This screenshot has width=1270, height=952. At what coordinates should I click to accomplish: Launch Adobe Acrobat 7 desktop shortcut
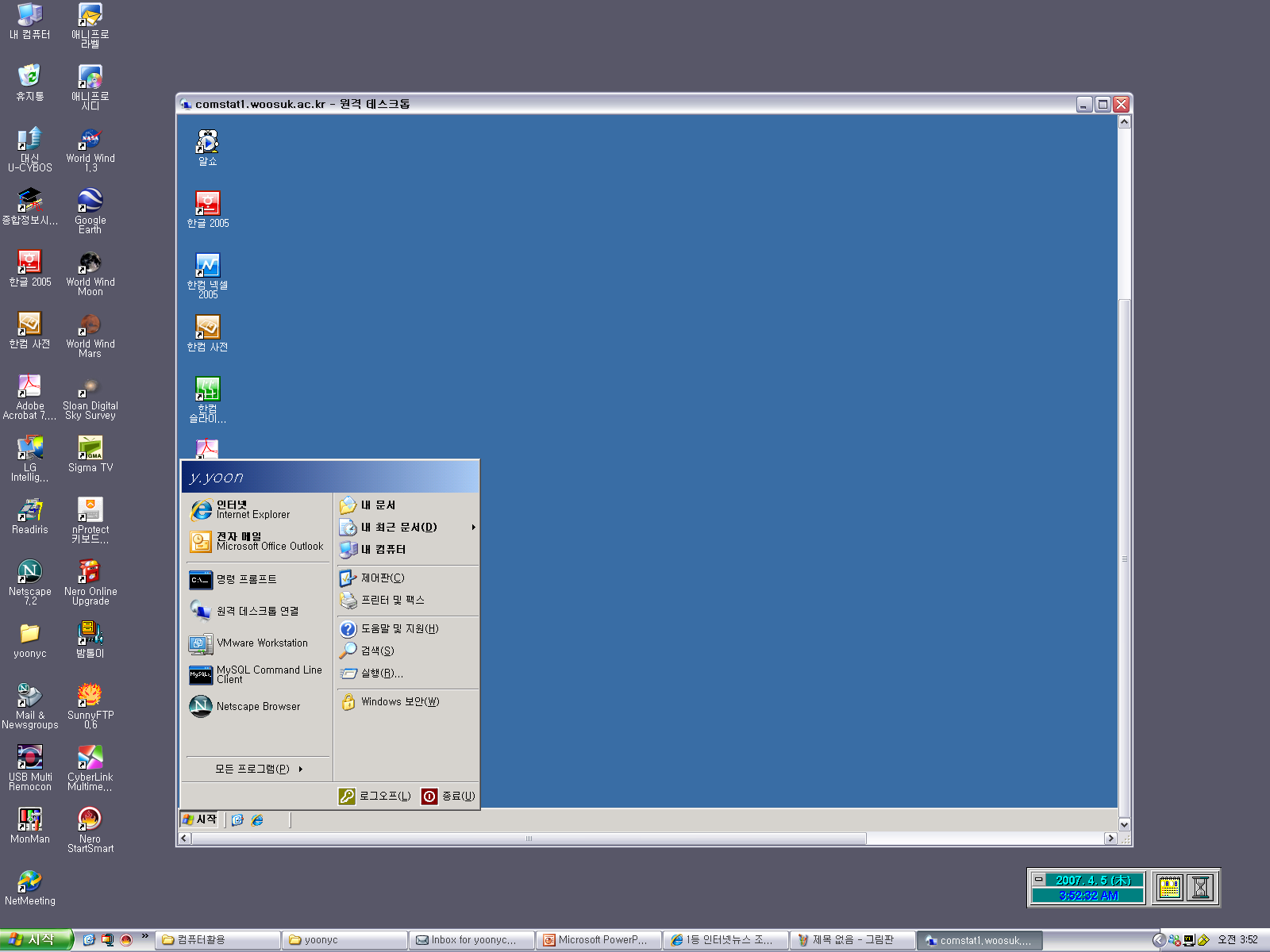(x=30, y=397)
